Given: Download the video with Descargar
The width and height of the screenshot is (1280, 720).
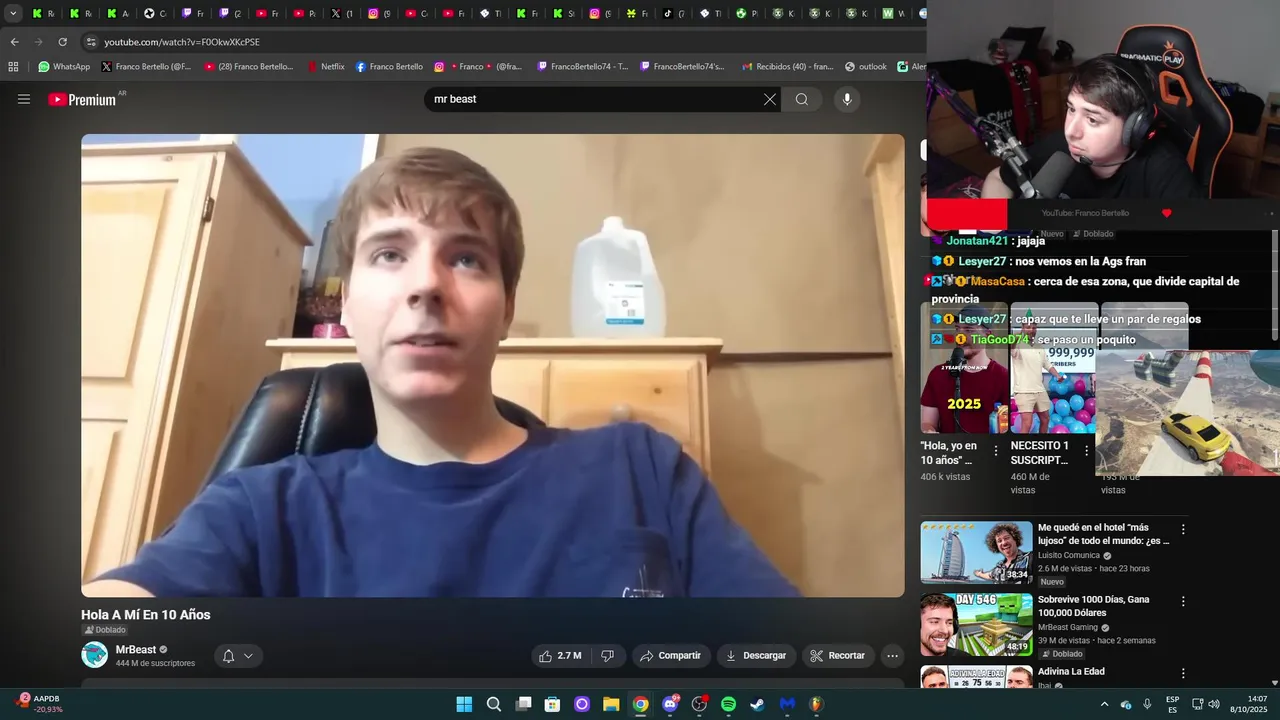Looking at the screenshot, I should tap(756, 656).
